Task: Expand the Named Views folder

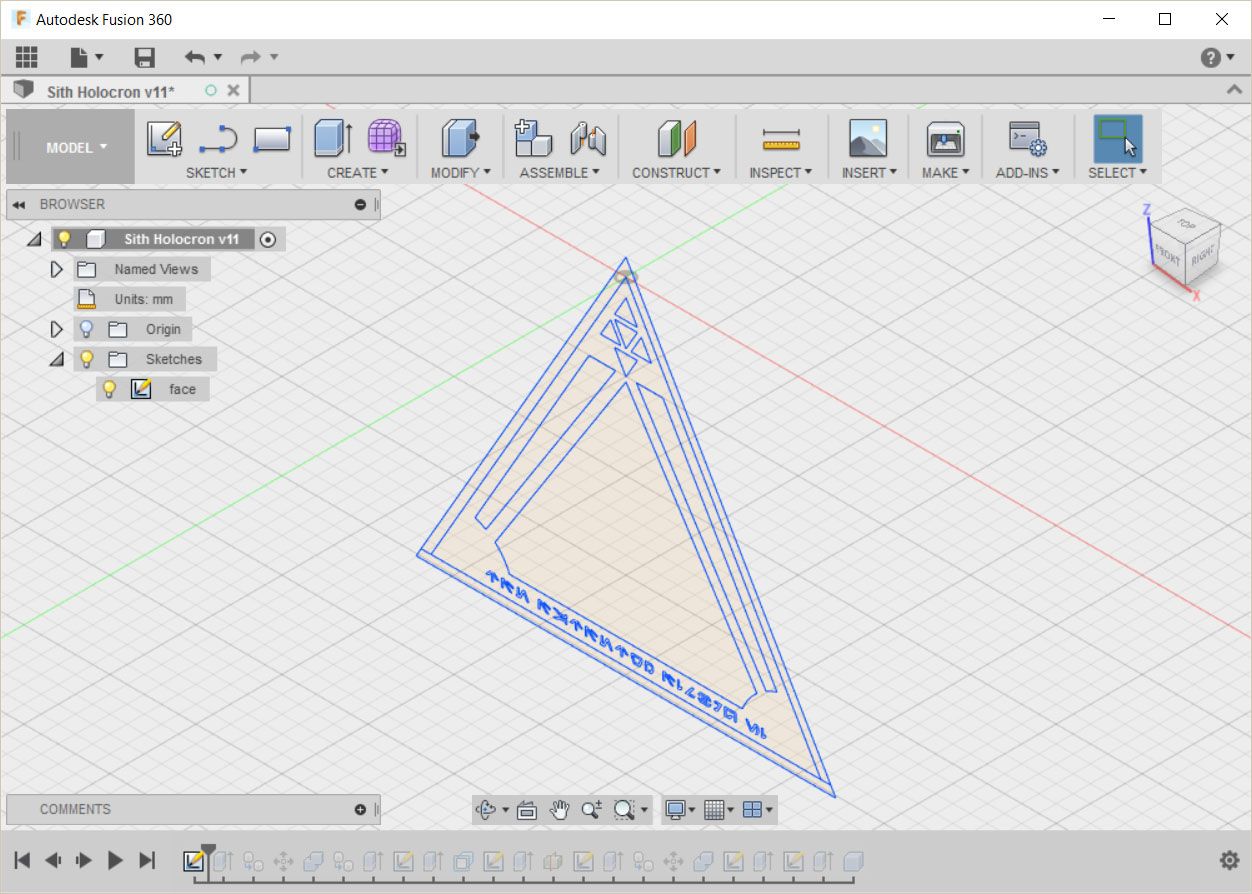Action: click(x=57, y=268)
